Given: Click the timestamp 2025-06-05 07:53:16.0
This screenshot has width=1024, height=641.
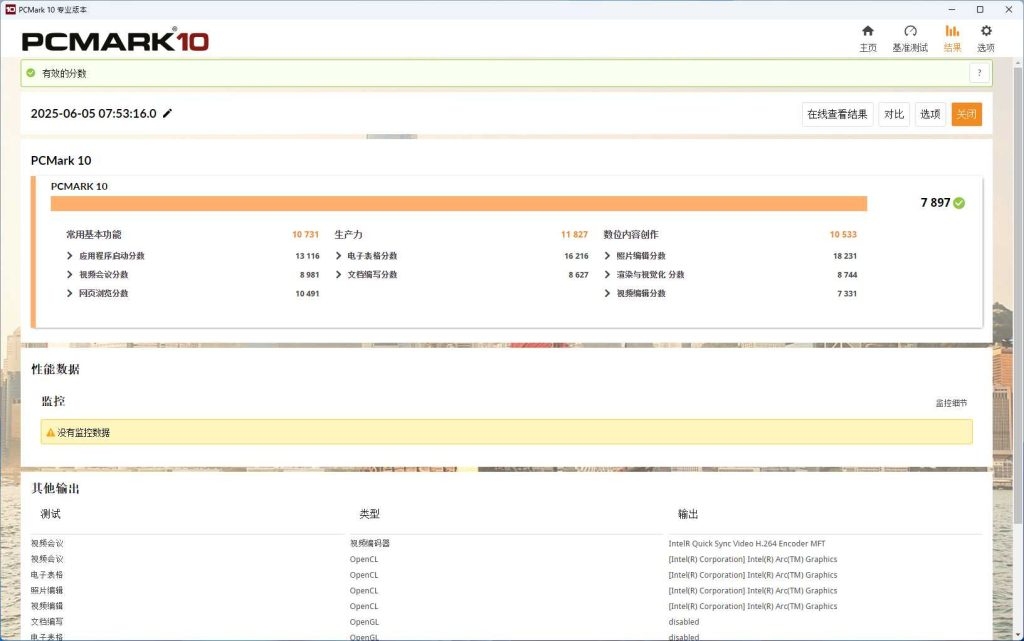Looking at the screenshot, I should click(x=93, y=114).
